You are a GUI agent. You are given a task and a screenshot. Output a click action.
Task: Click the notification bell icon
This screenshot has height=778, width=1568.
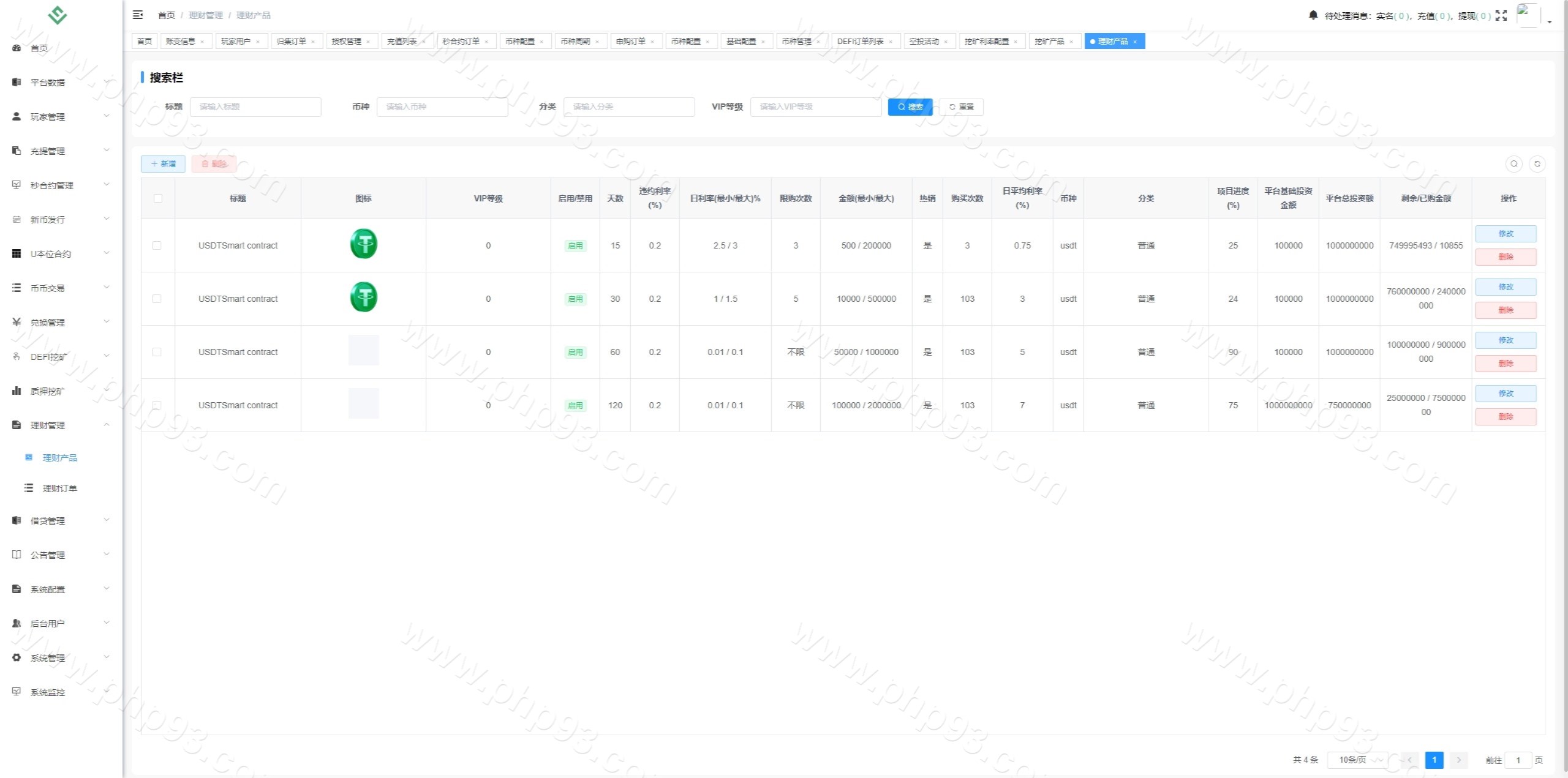click(x=1313, y=15)
